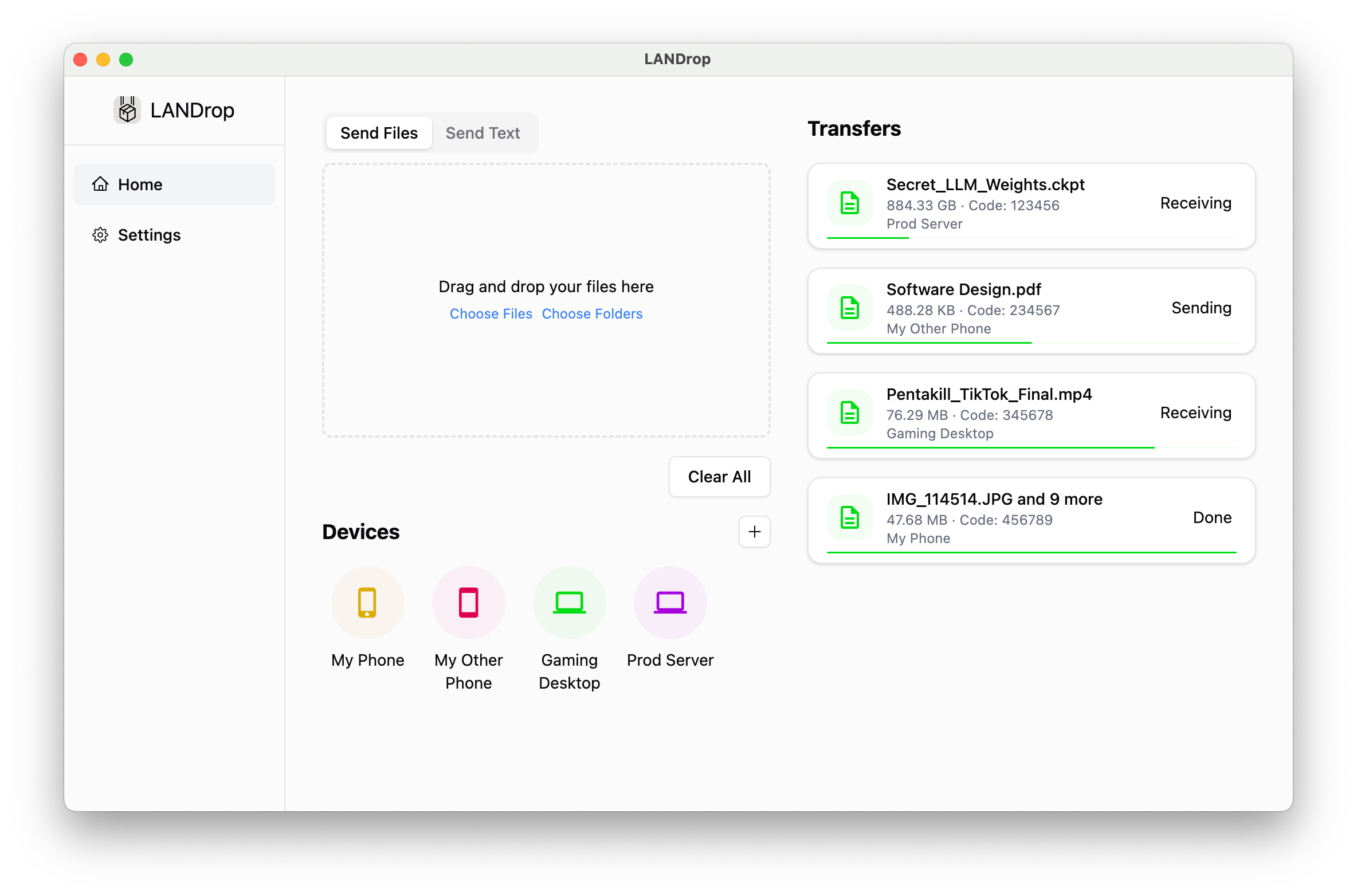Click the LANDrop app logo
1357x896 pixels.
click(127, 109)
